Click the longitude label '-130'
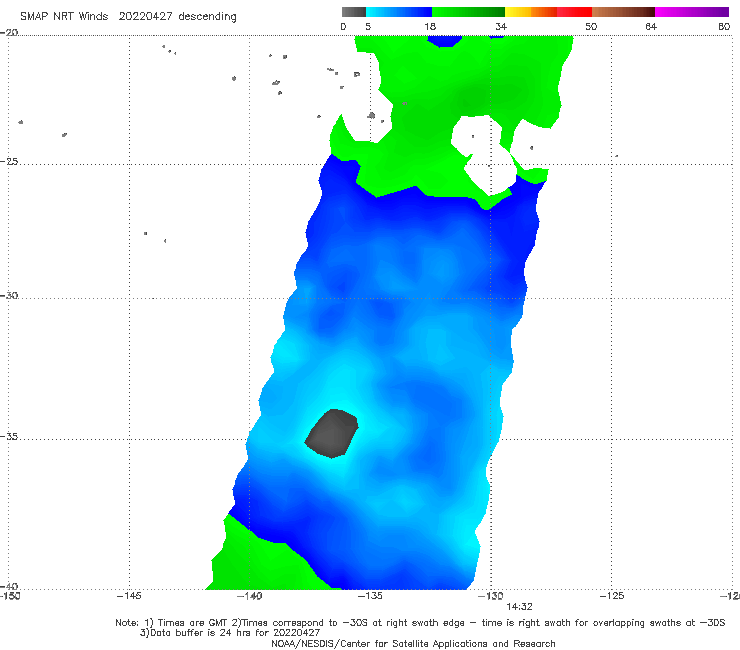 tap(490, 596)
